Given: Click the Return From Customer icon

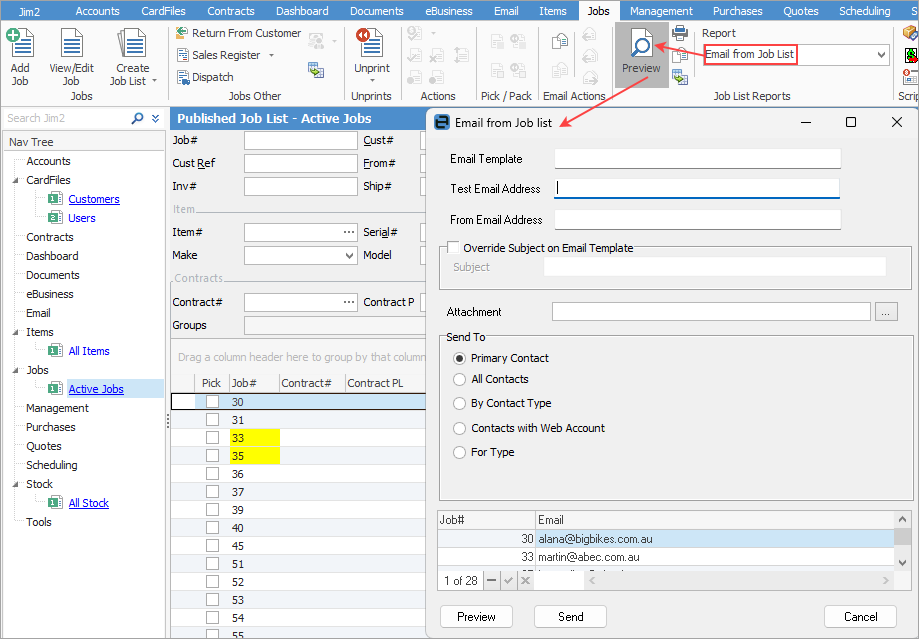Looking at the screenshot, I should [x=182, y=33].
